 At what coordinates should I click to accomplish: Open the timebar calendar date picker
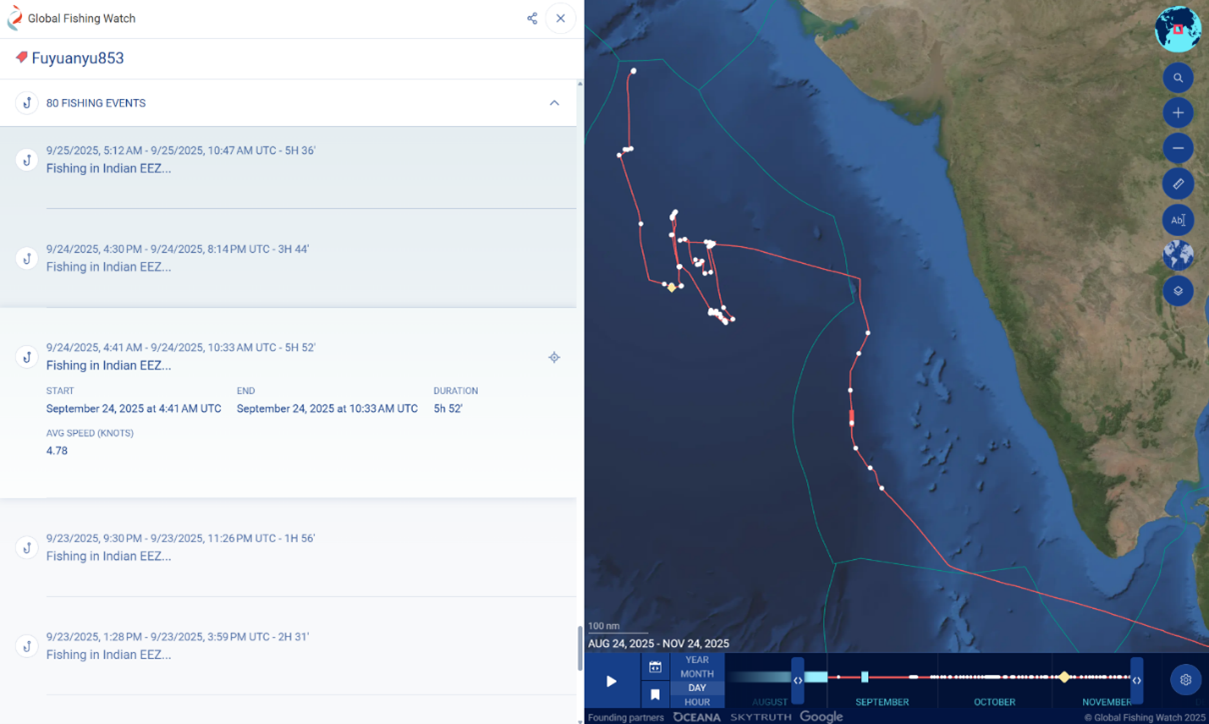click(655, 667)
